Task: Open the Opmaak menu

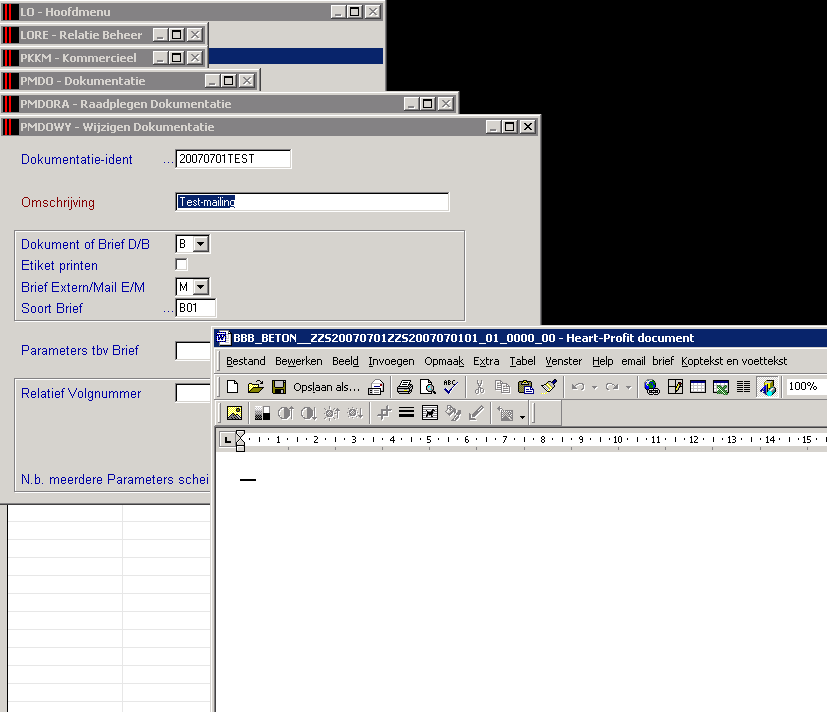Action: pyautogui.click(x=444, y=361)
